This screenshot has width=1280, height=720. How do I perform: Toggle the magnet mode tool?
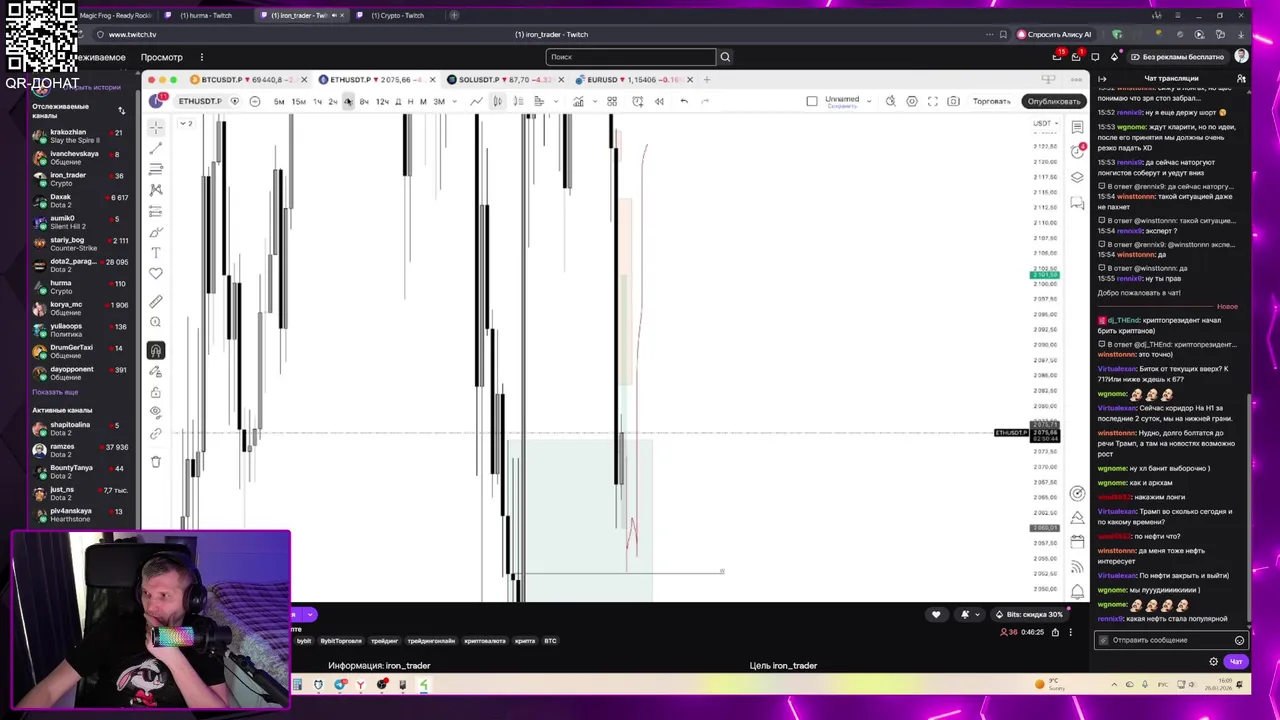[x=156, y=350]
